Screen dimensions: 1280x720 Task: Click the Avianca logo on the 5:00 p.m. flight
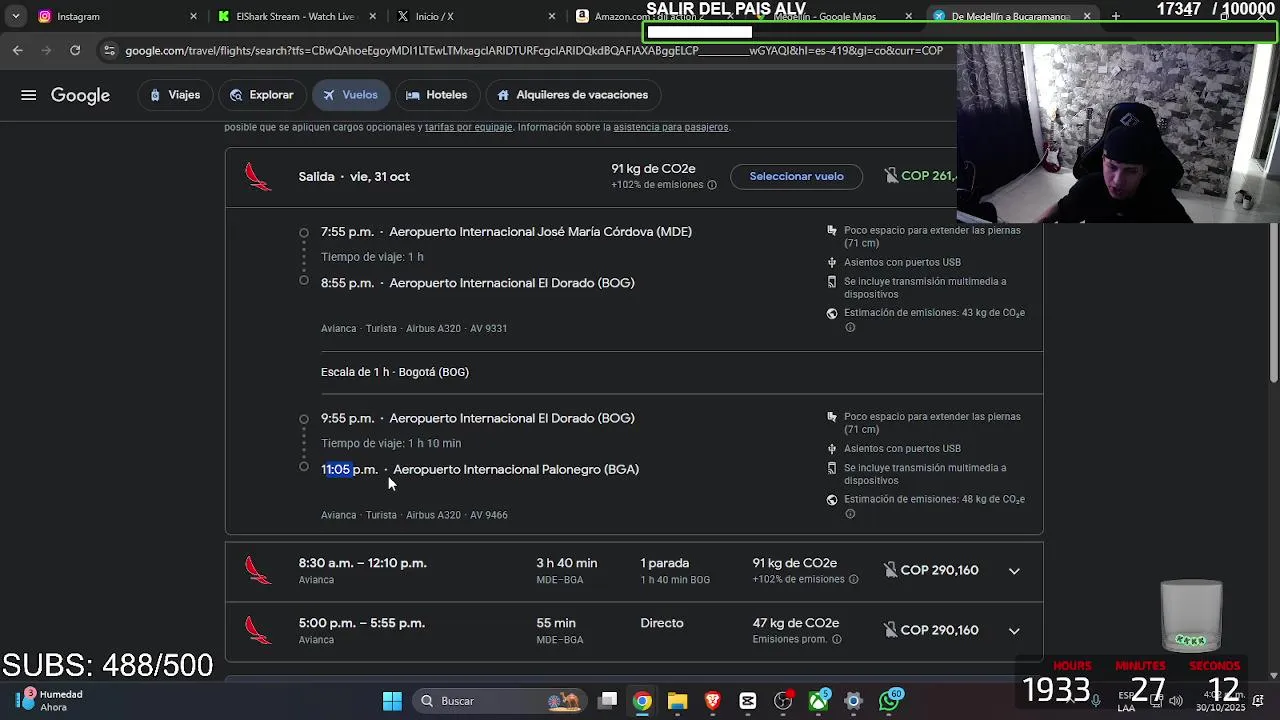coord(258,631)
